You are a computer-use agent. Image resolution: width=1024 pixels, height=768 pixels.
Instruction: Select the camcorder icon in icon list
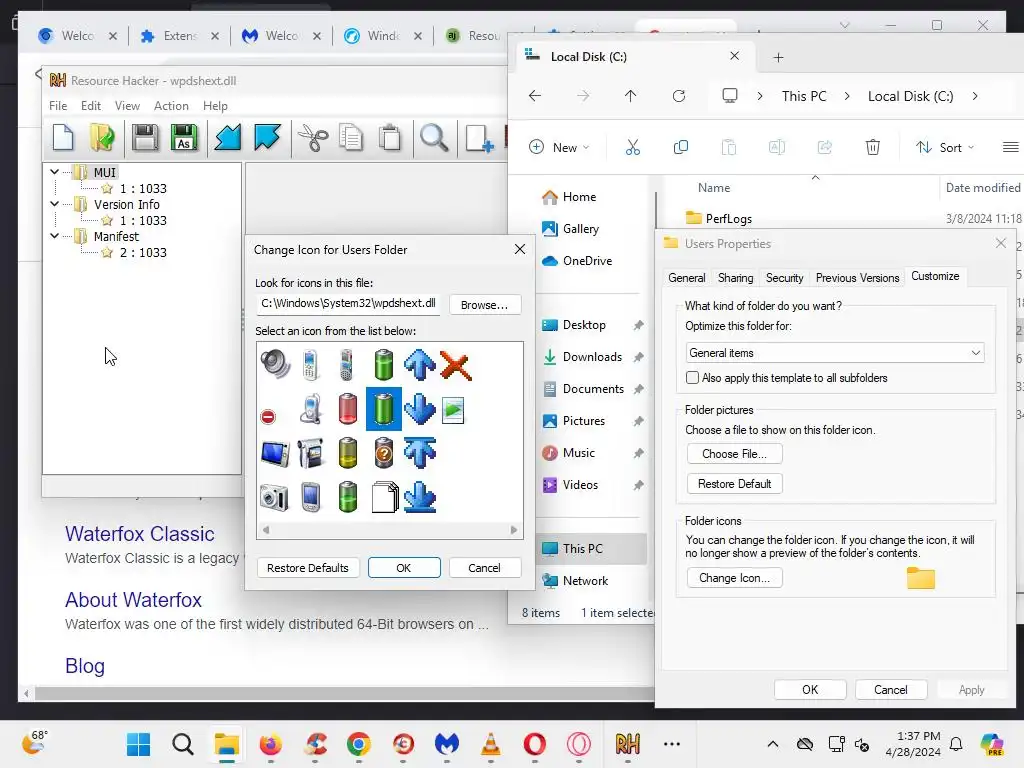click(x=311, y=453)
